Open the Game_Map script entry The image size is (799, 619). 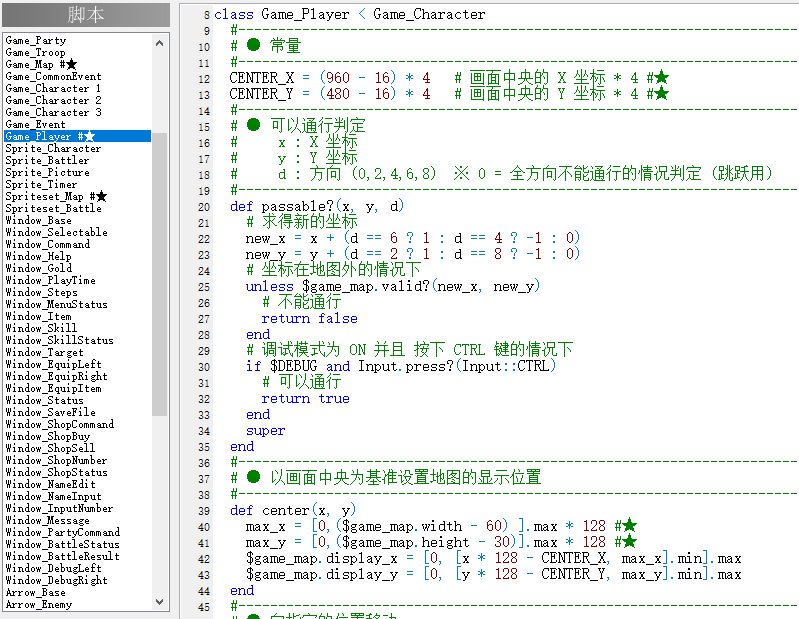tap(41, 64)
